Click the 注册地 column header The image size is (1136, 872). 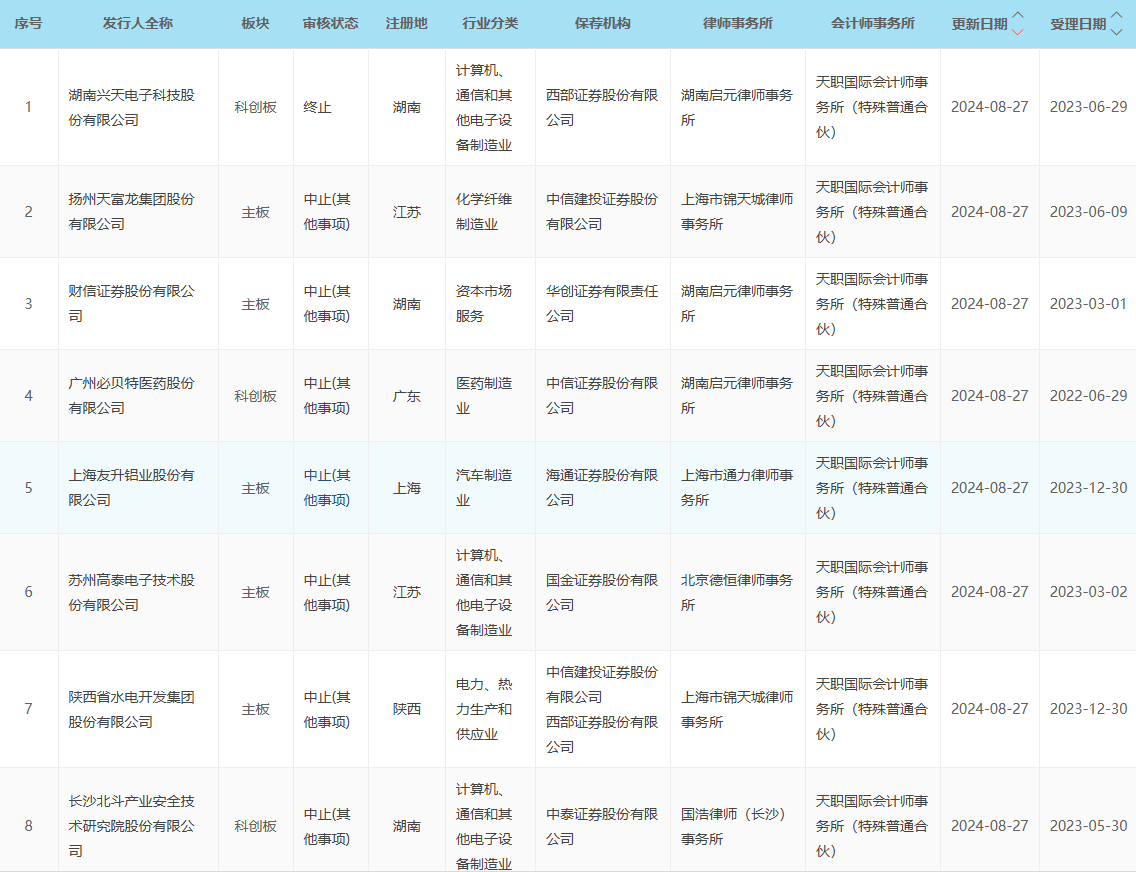point(407,24)
